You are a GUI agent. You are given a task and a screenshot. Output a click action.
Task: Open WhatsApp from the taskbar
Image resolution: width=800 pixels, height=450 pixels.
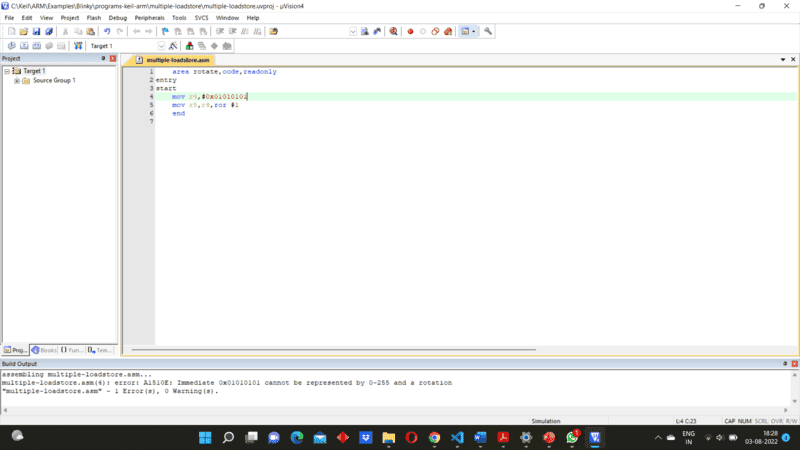[x=572, y=437]
